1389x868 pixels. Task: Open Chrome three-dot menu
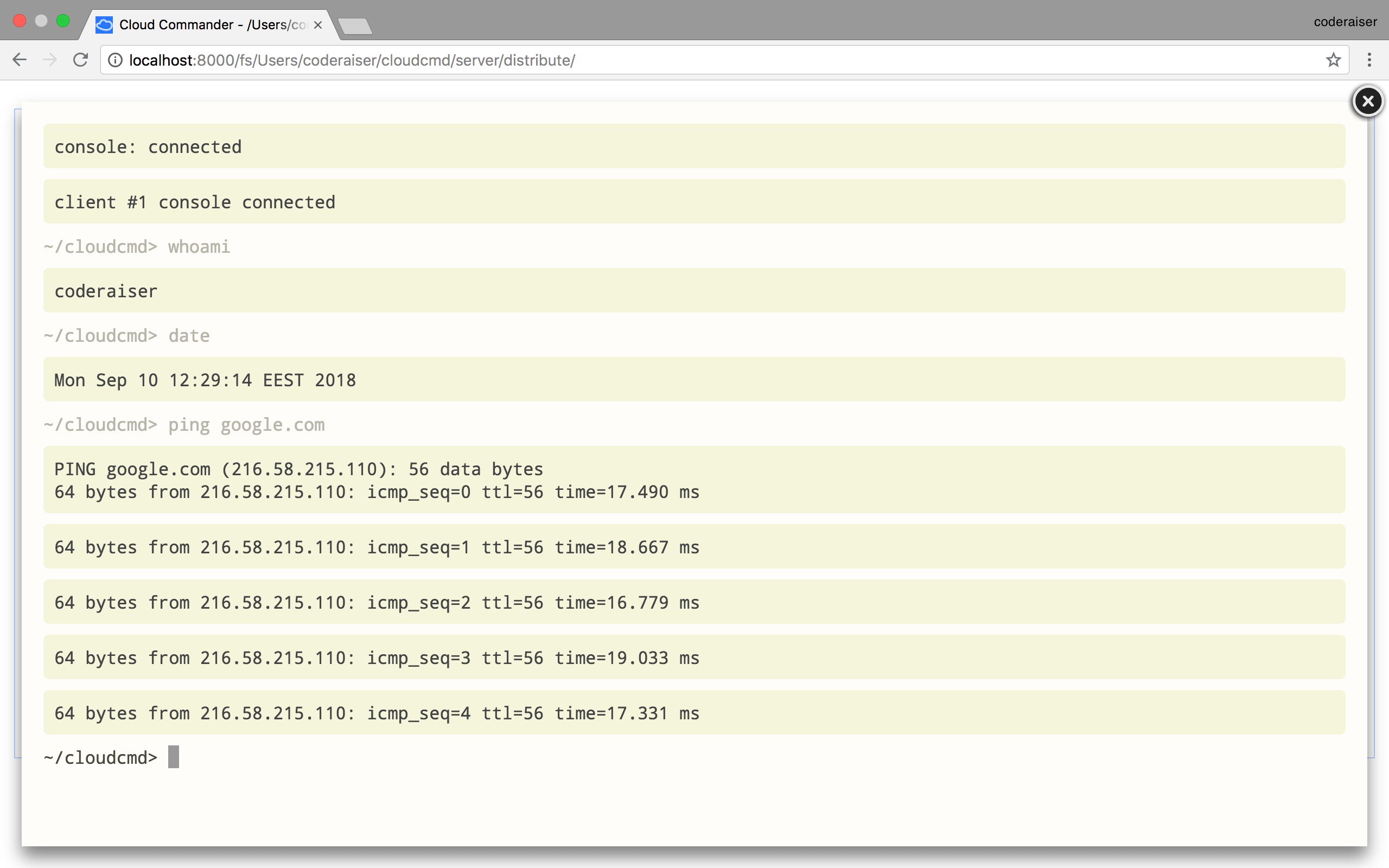point(1369,60)
